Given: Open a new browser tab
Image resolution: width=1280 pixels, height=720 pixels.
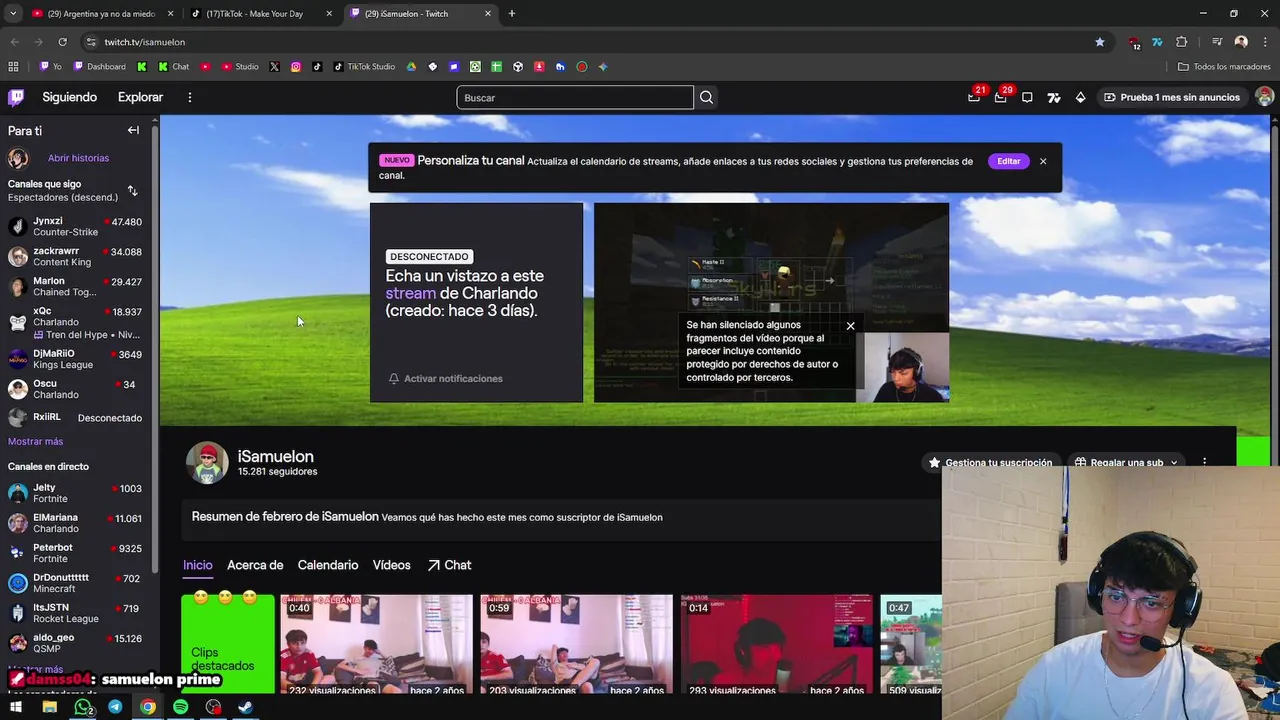Looking at the screenshot, I should 512,13.
